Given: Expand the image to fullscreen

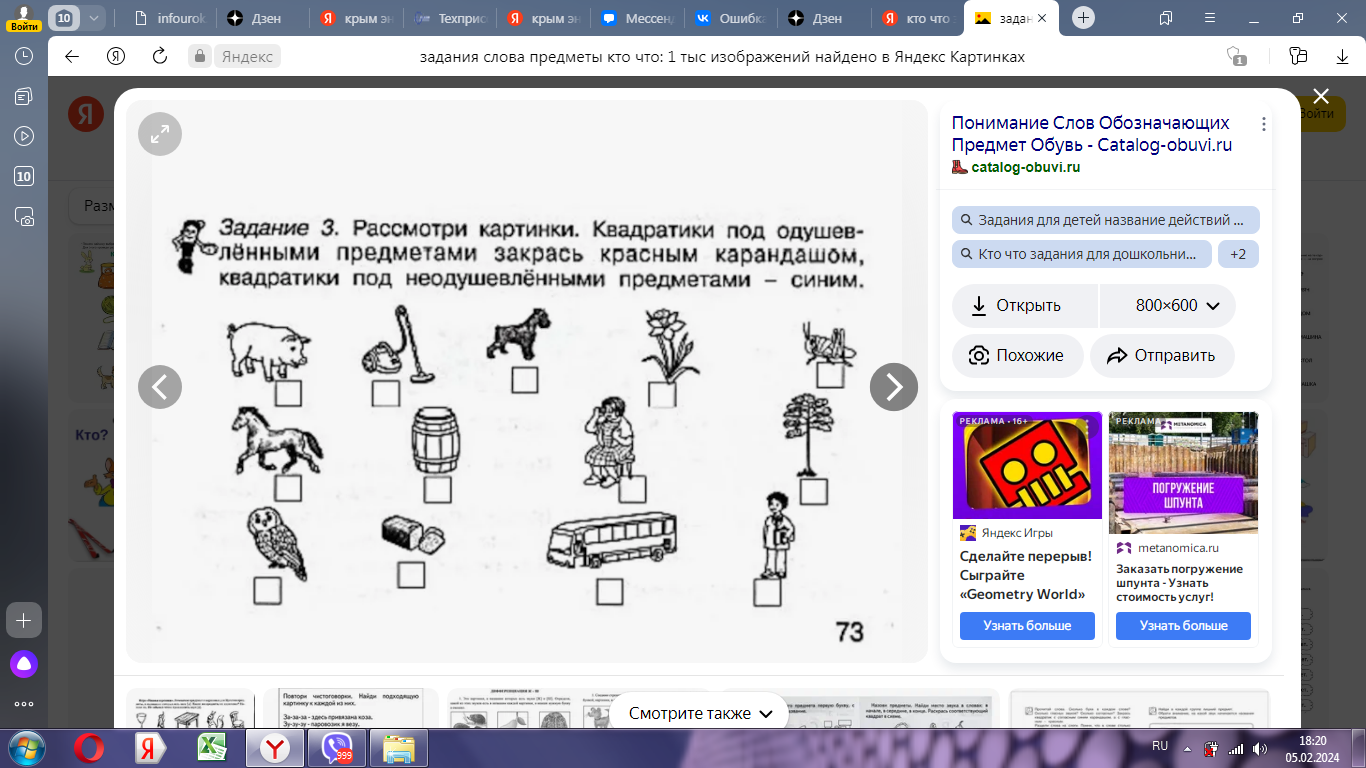Looking at the screenshot, I should tap(160, 134).
